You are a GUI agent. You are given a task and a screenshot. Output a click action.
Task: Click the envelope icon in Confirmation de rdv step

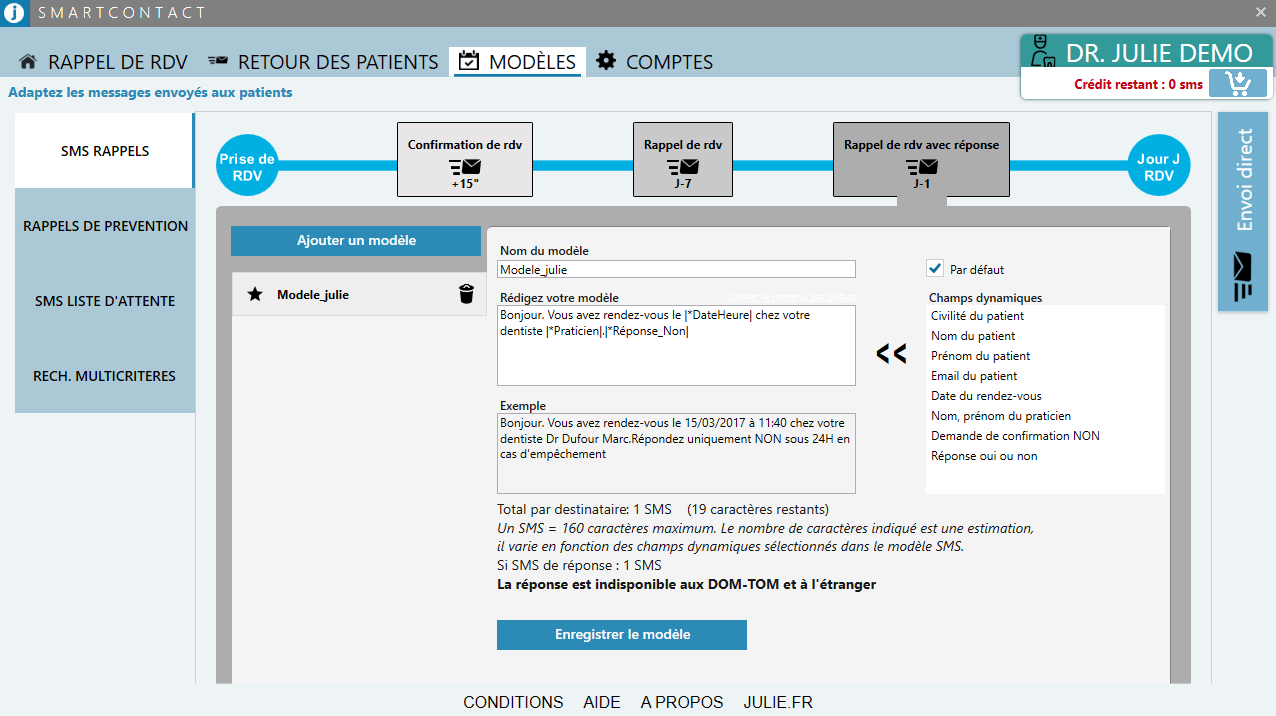tap(465, 167)
